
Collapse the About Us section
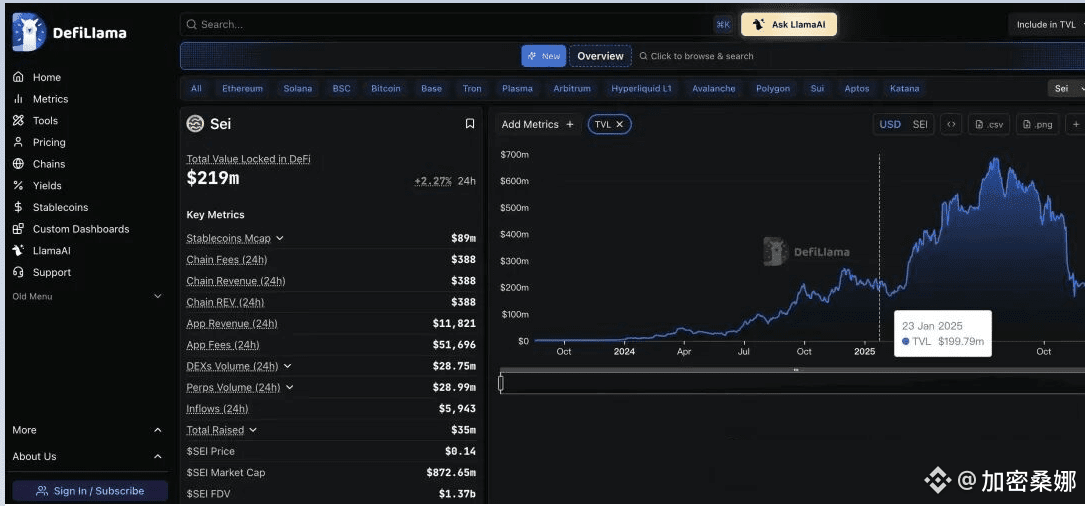[157, 456]
